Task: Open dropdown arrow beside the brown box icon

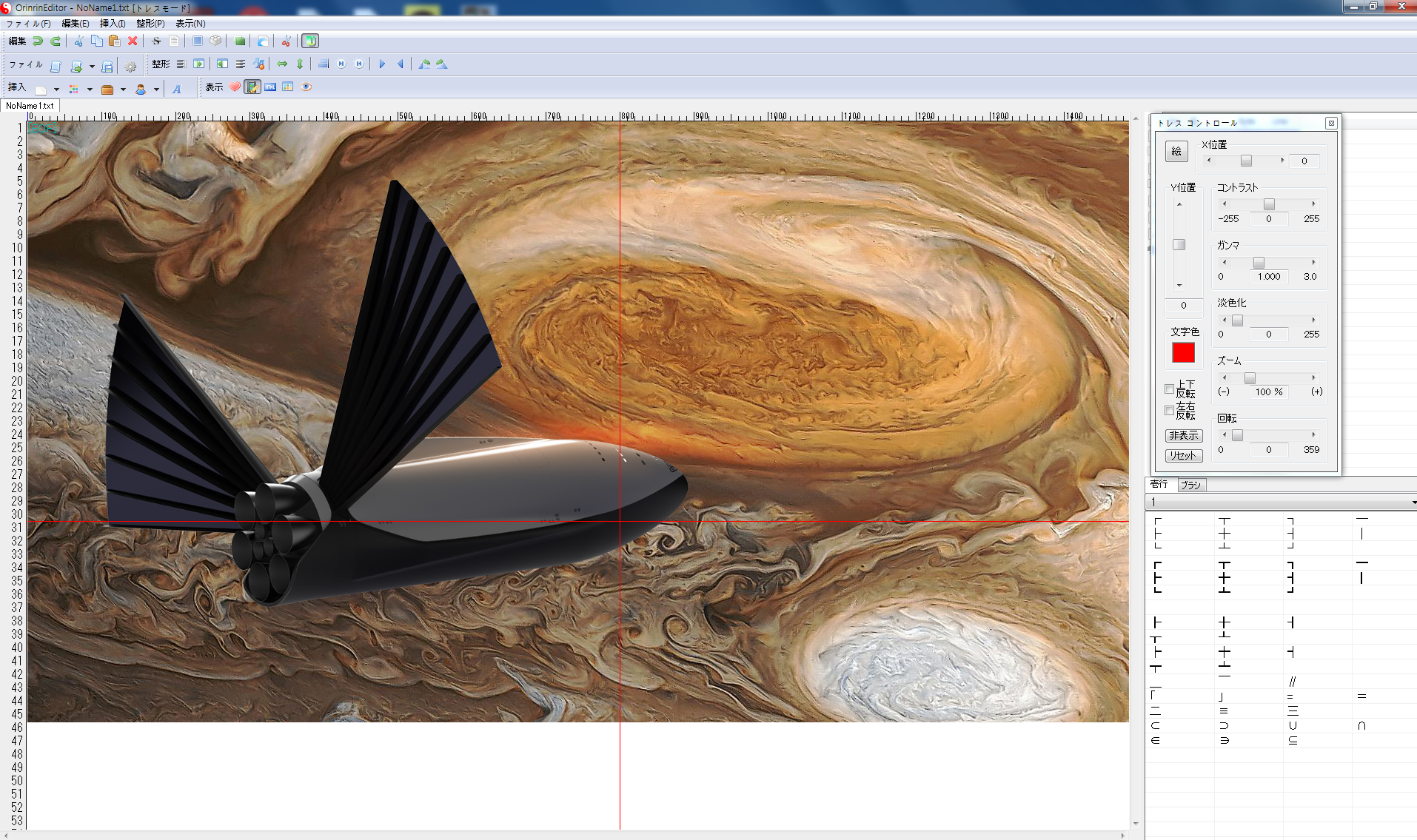Action: [123, 90]
